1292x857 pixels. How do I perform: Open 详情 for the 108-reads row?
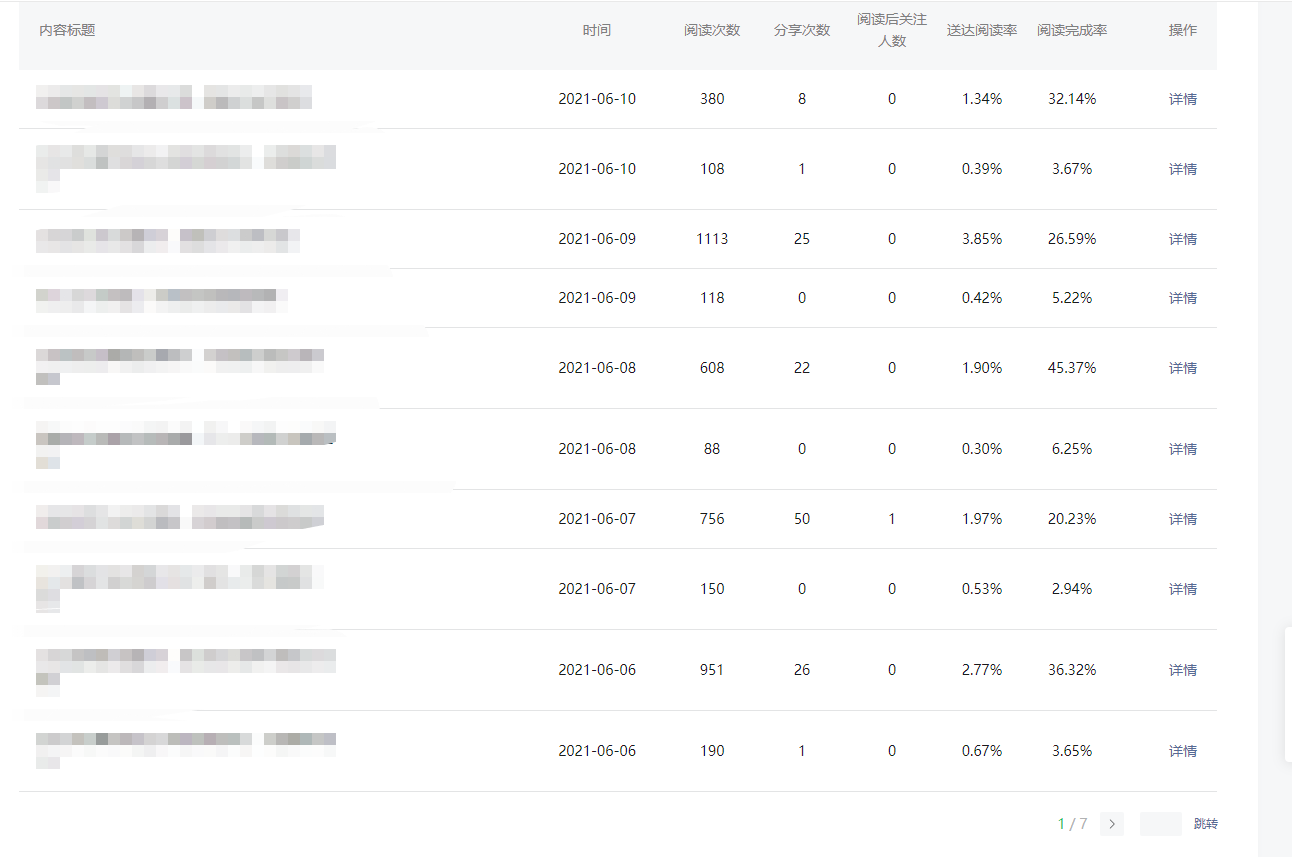click(x=1182, y=169)
